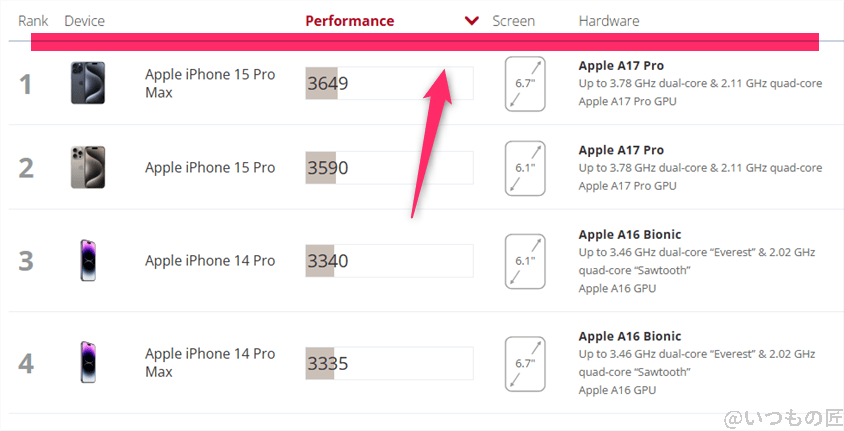
Task: Click the 6.1" screen icon for iPhone 15 Pro
Action: [525, 167]
